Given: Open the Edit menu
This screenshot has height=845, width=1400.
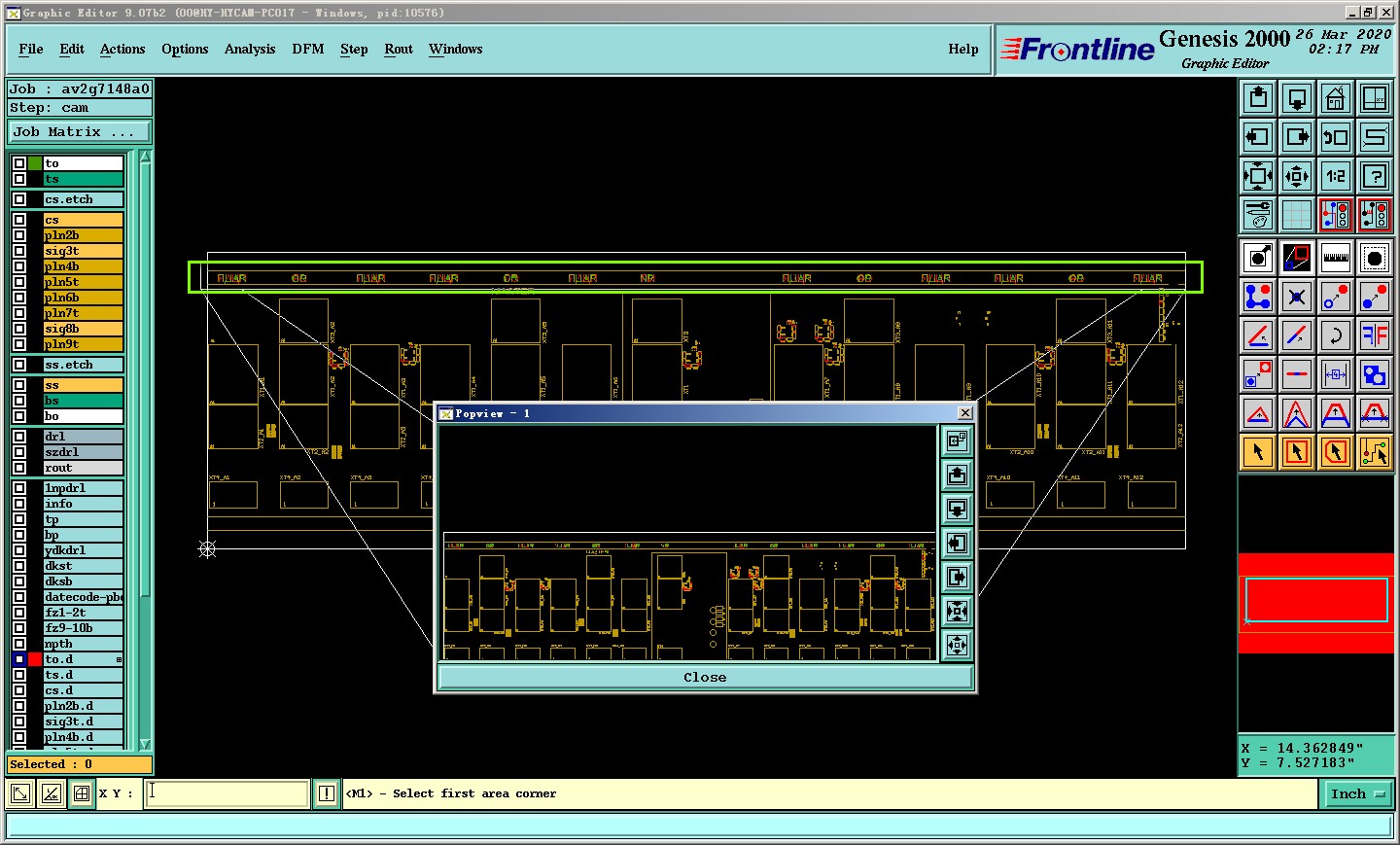Looking at the screenshot, I should coord(72,49).
